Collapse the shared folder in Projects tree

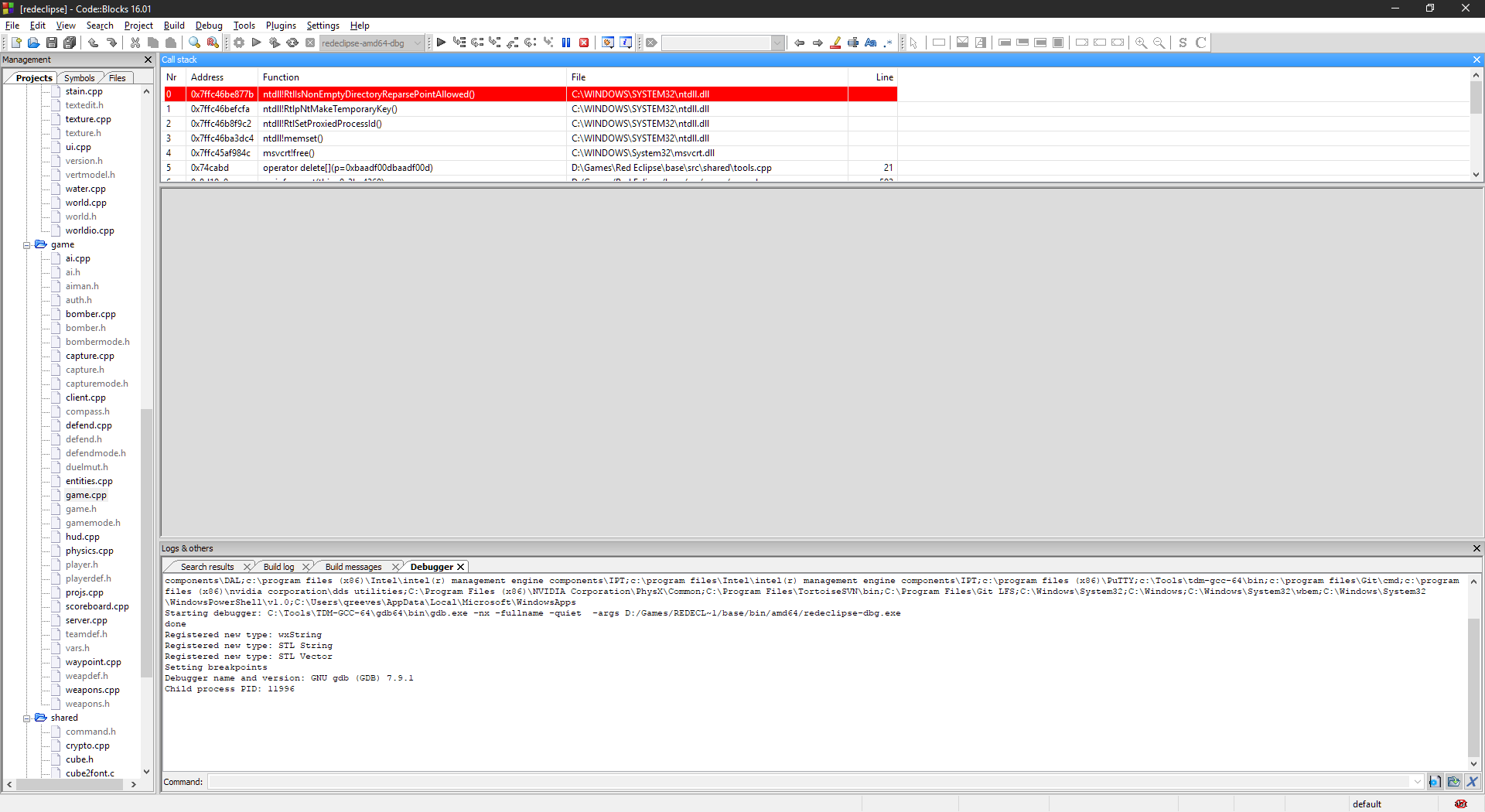tap(26, 718)
